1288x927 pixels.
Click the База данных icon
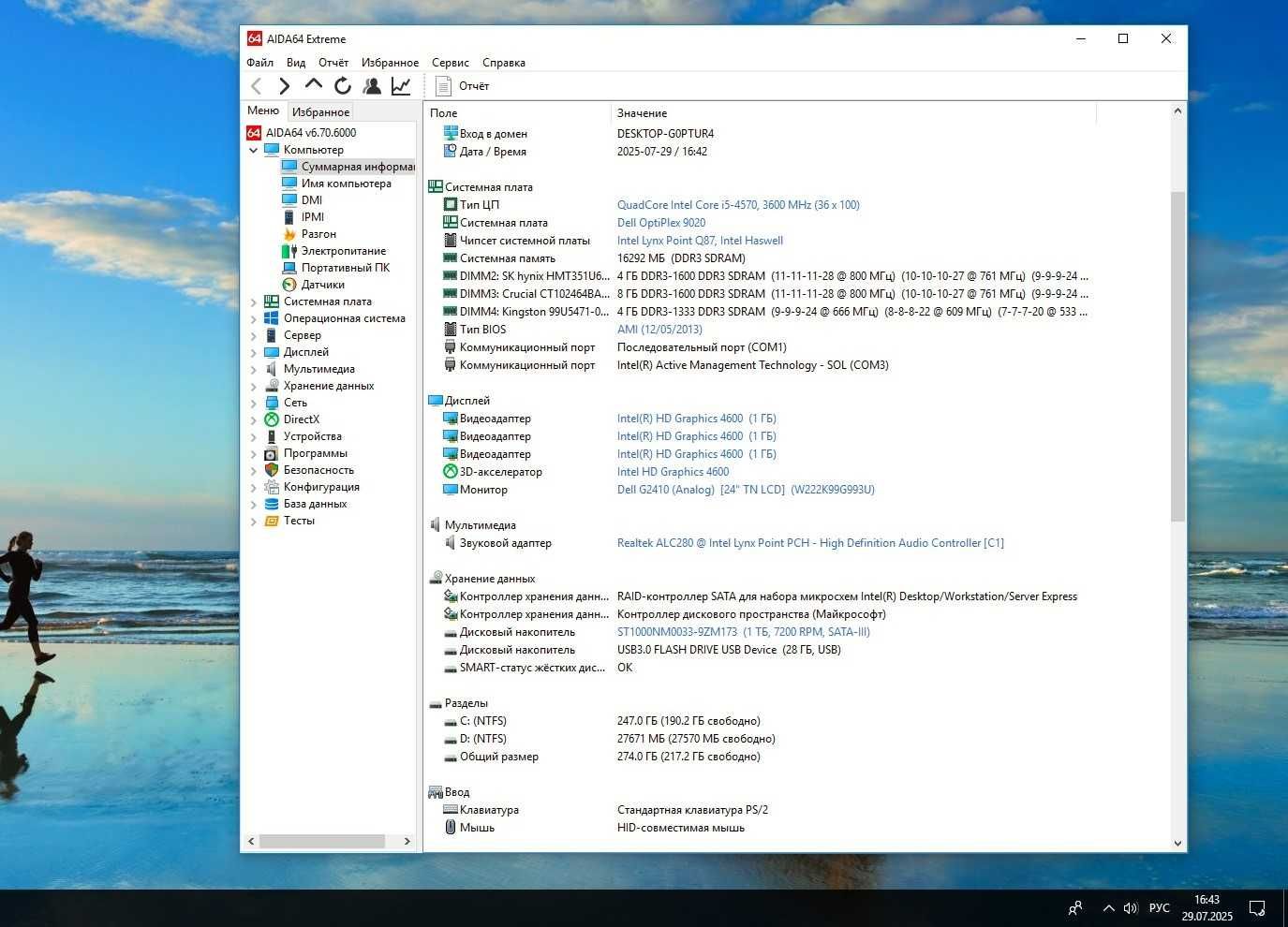pyautogui.click(x=272, y=504)
